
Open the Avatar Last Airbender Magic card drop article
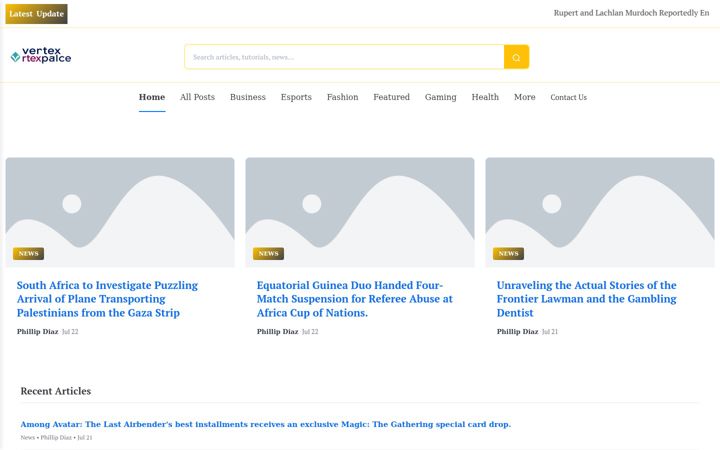[x=265, y=424]
